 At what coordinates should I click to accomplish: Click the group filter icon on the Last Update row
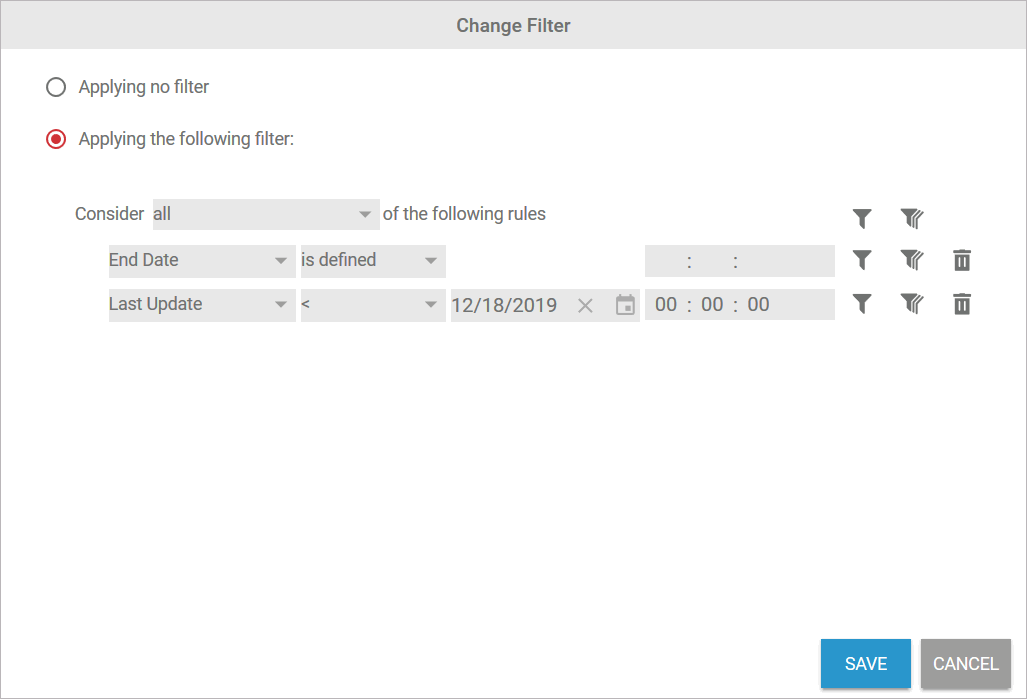[912, 304]
